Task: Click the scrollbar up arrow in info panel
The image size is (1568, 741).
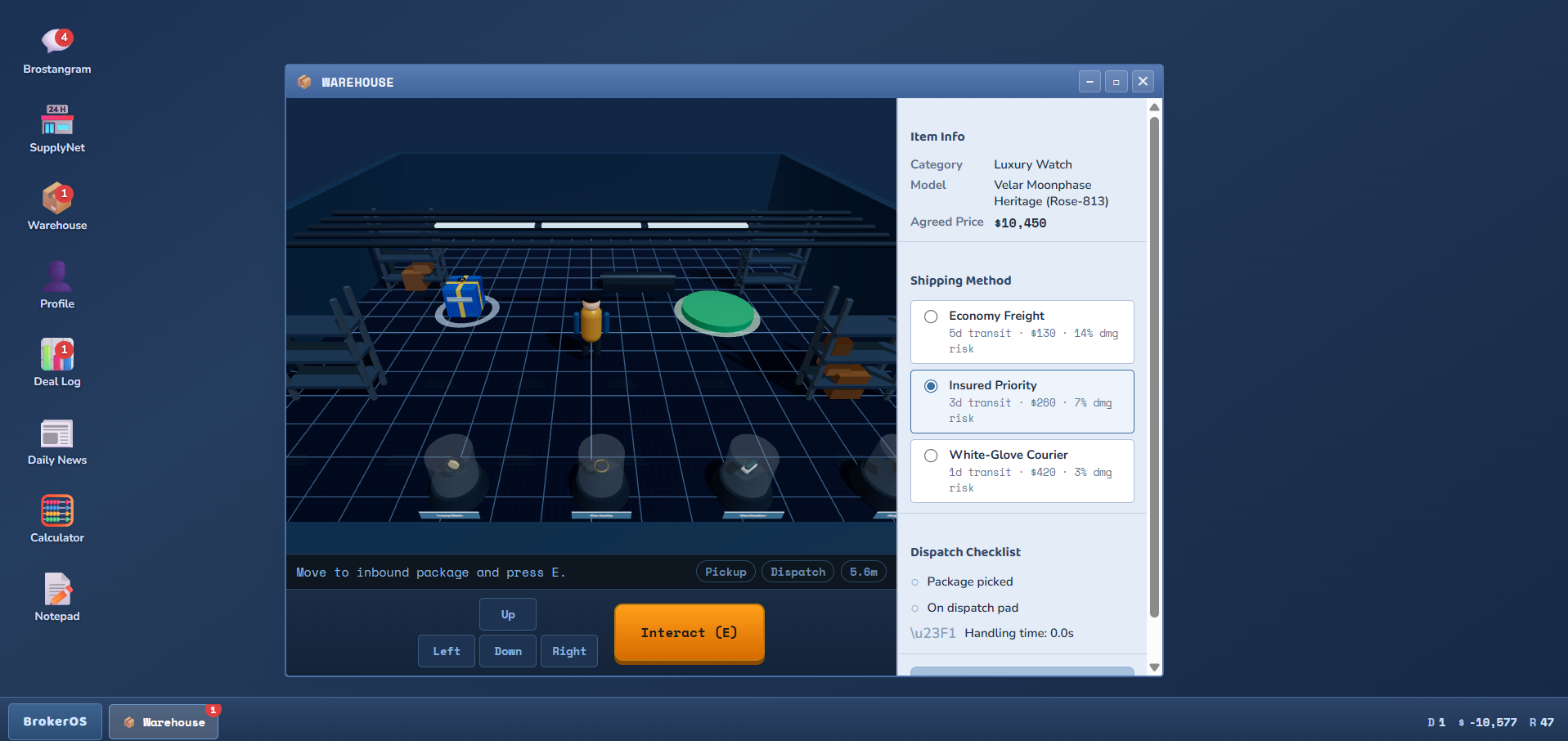Action: [1154, 107]
